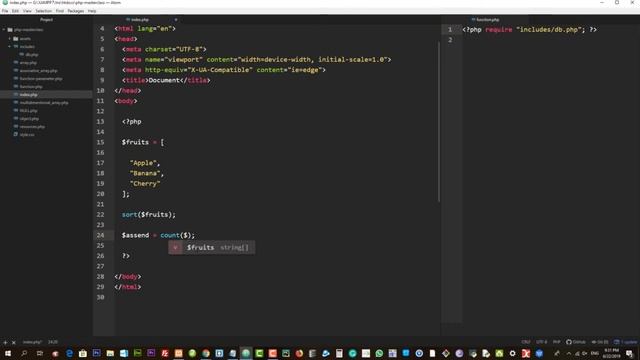Viewport: 640px width, 360px height.
Task: Open WhatsApp from the taskbar
Action: pyautogui.click(x=379, y=353)
